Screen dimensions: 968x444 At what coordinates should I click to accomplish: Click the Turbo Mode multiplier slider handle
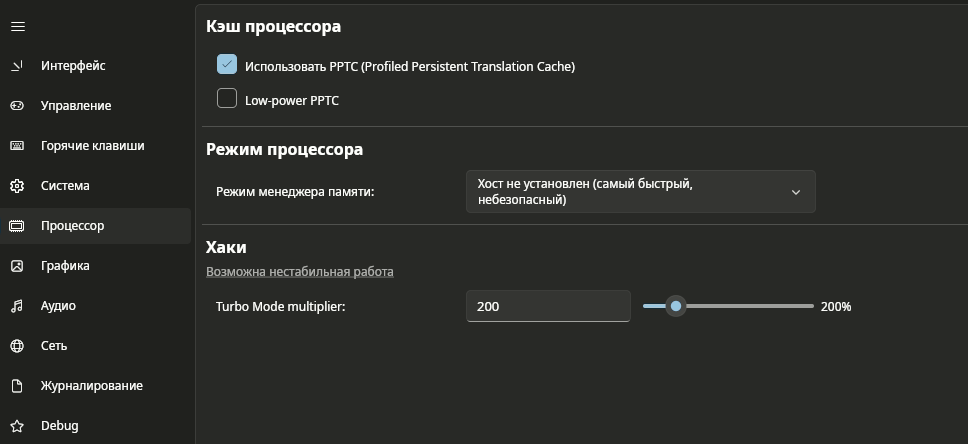tap(676, 306)
